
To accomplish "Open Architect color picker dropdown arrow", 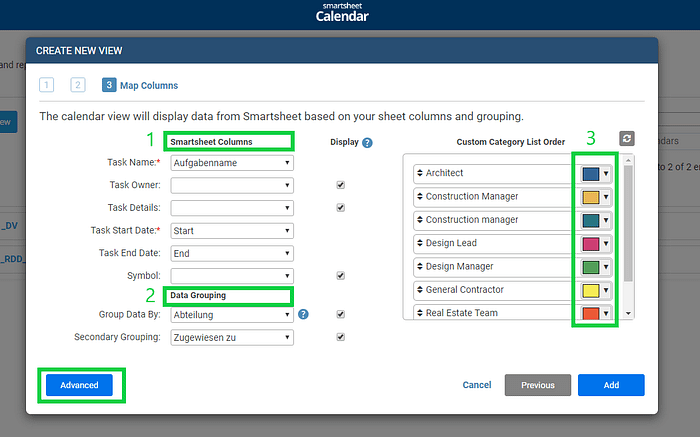I will coord(606,174).
